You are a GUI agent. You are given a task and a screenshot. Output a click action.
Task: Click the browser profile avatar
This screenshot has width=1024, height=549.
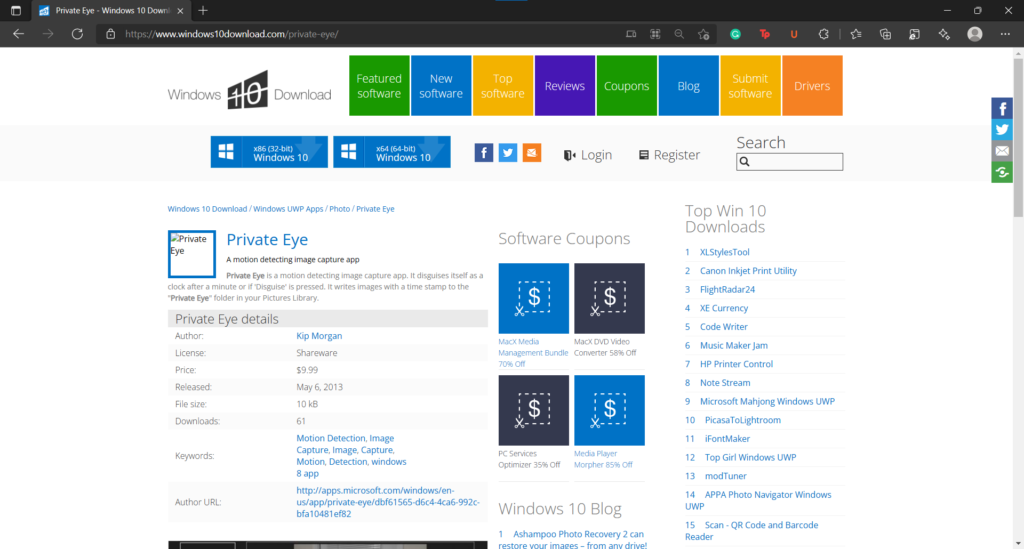(974, 34)
